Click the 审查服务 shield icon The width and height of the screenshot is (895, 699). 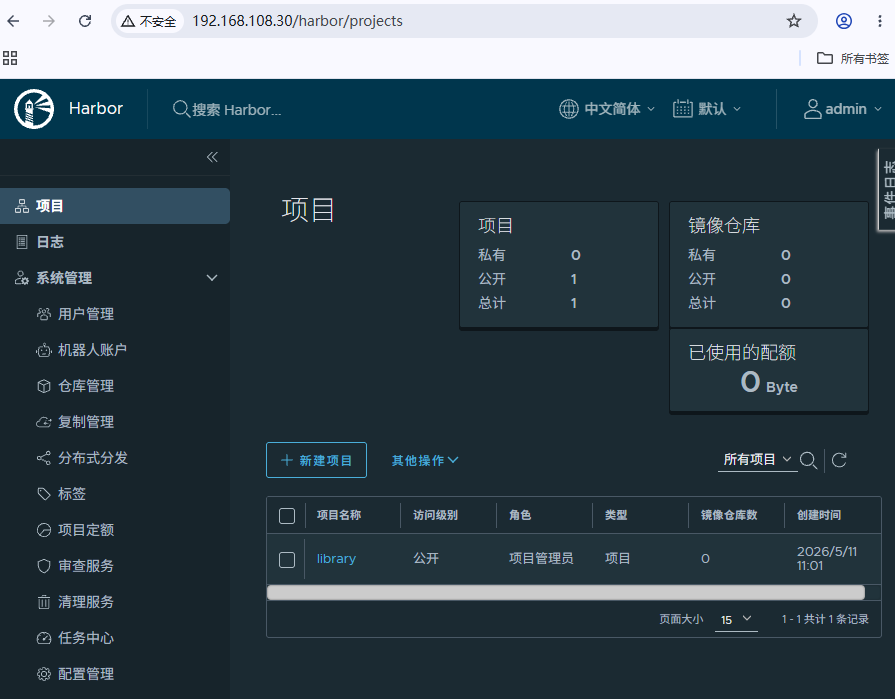[44, 566]
